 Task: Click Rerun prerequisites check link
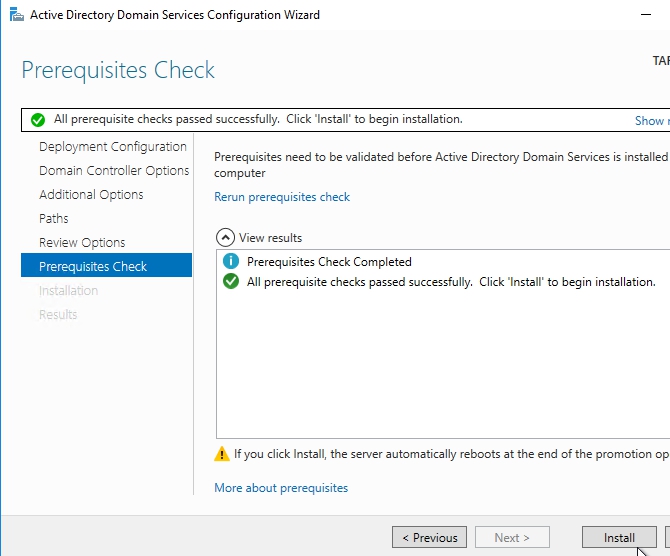click(x=282, y=197)
